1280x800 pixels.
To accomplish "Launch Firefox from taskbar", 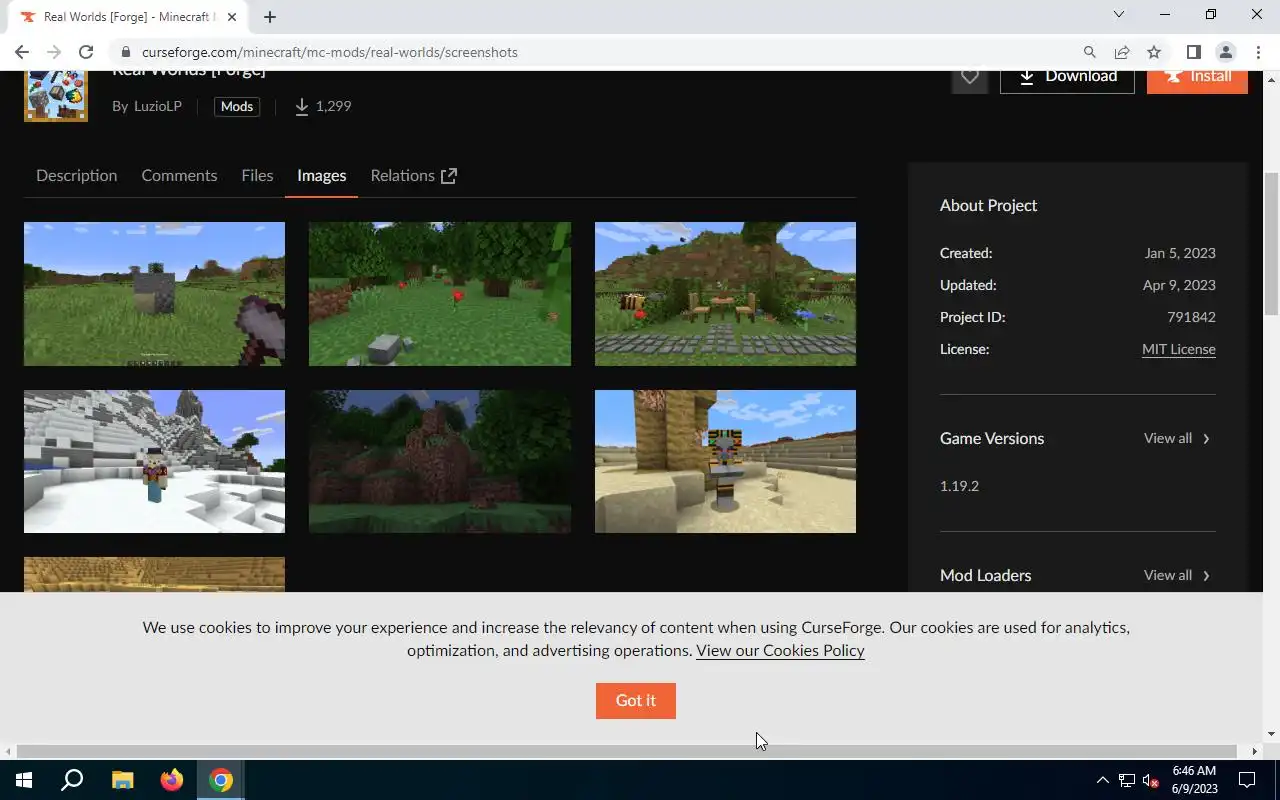I will click(x=172, y=780).
